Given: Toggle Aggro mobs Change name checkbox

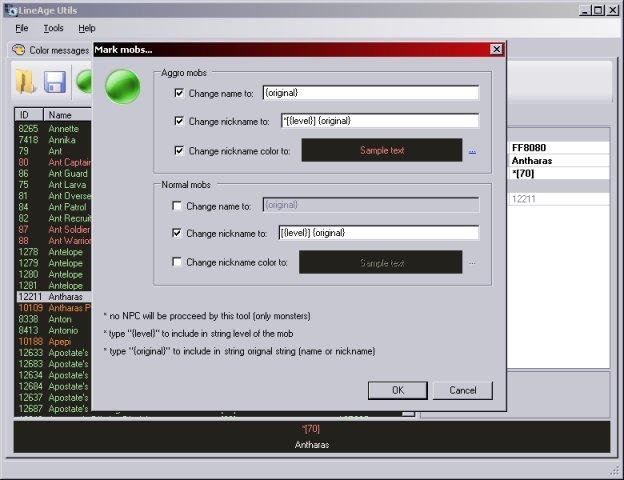Looking at the screenshot, I should tap(179, 93).
